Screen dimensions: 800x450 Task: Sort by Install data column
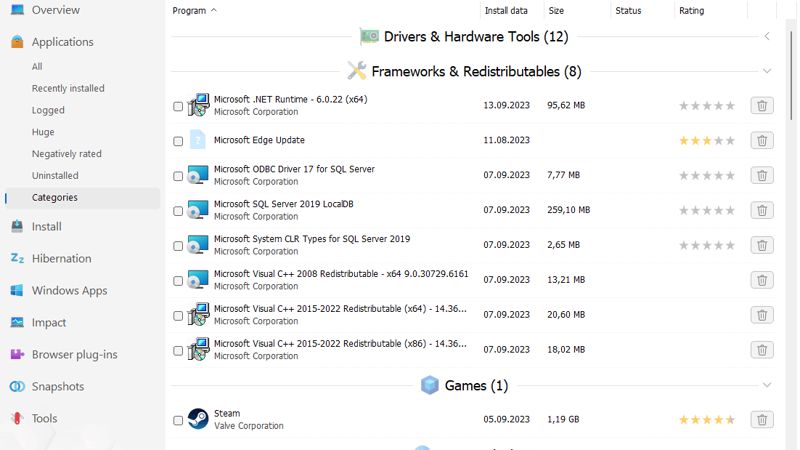click(506, 11)
